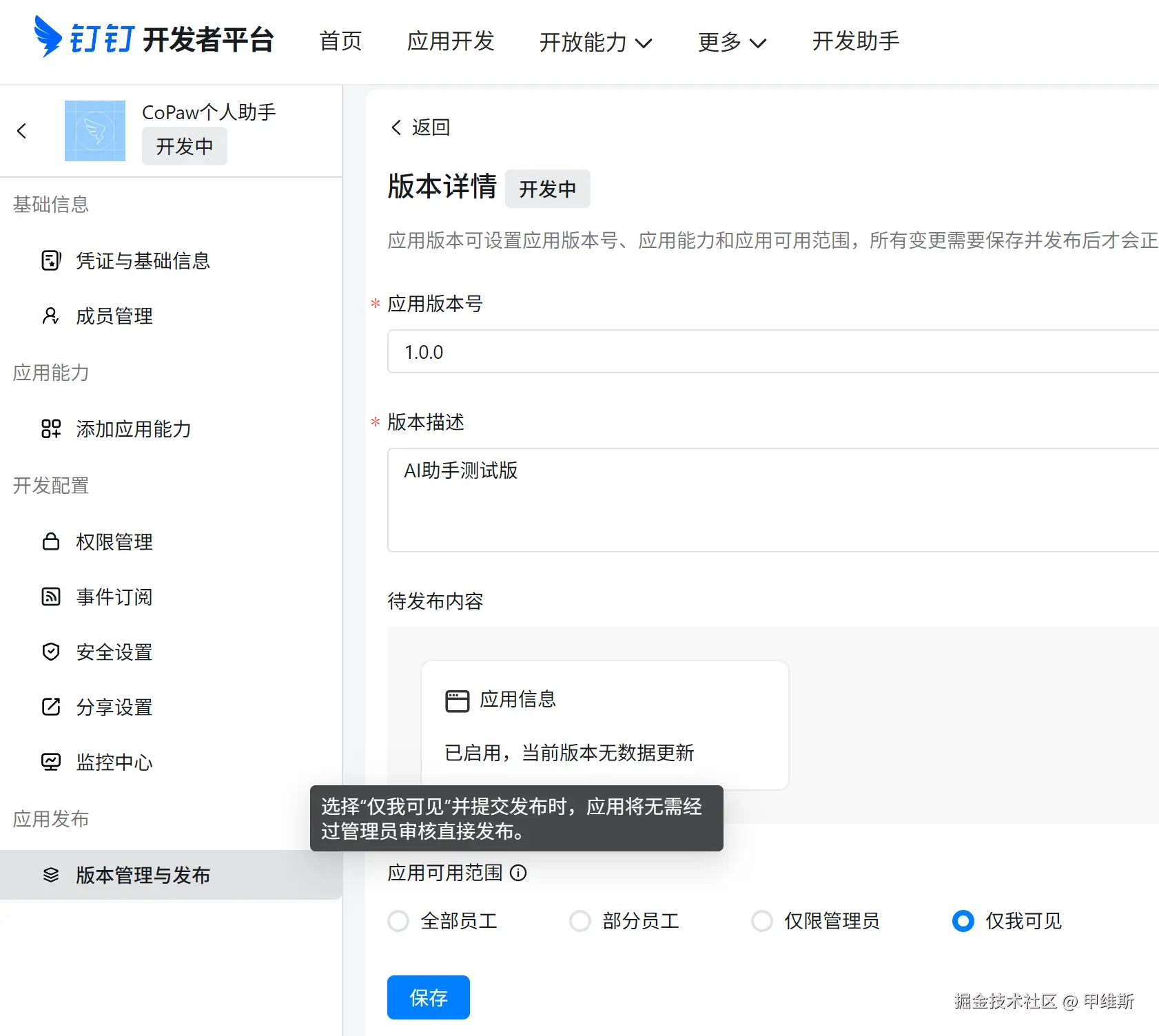Click the DingTalk logo icon
Viewport: 1159px width, 1036px height.
[48, 37]
